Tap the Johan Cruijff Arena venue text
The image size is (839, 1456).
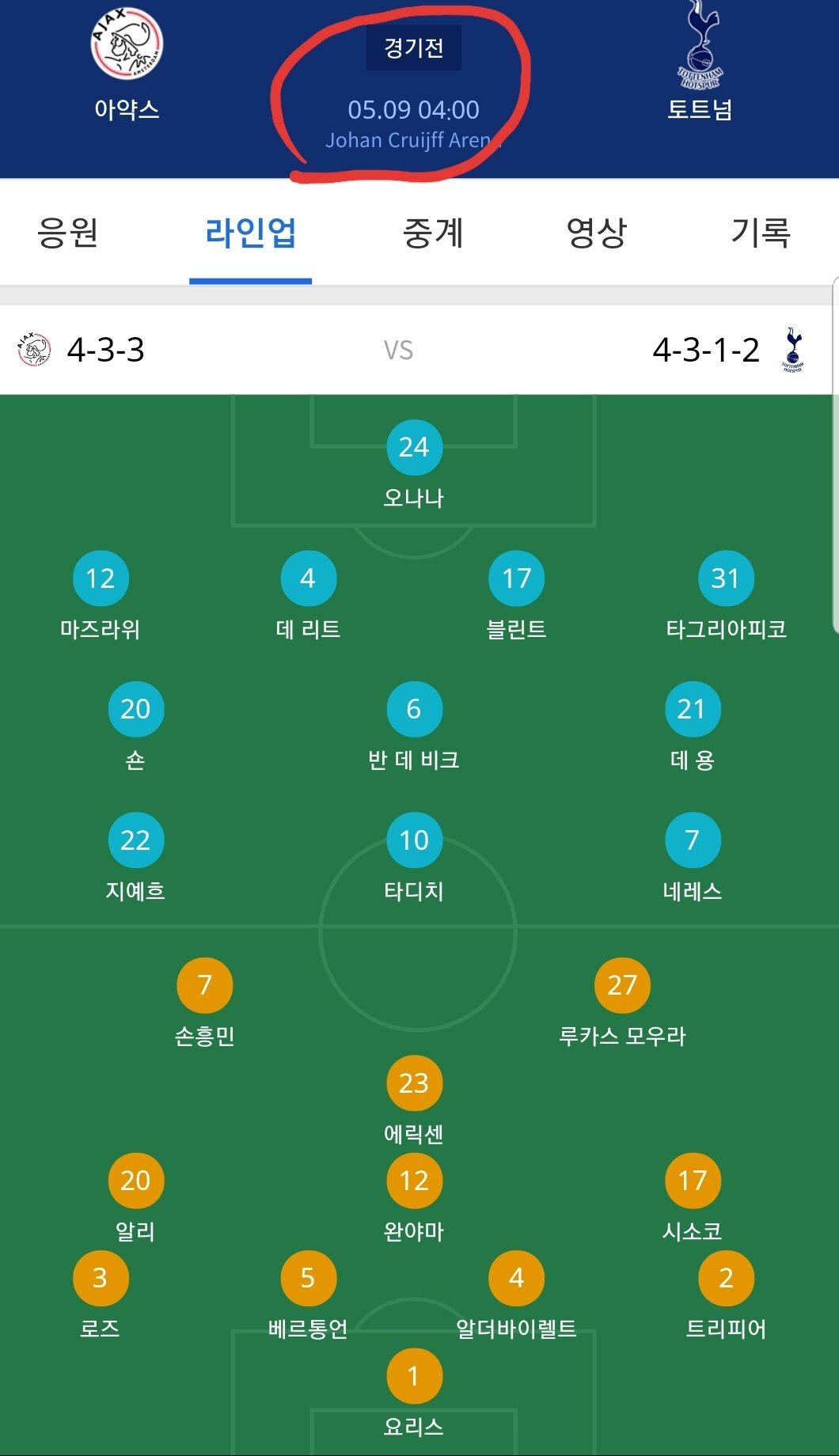(413, 140)
